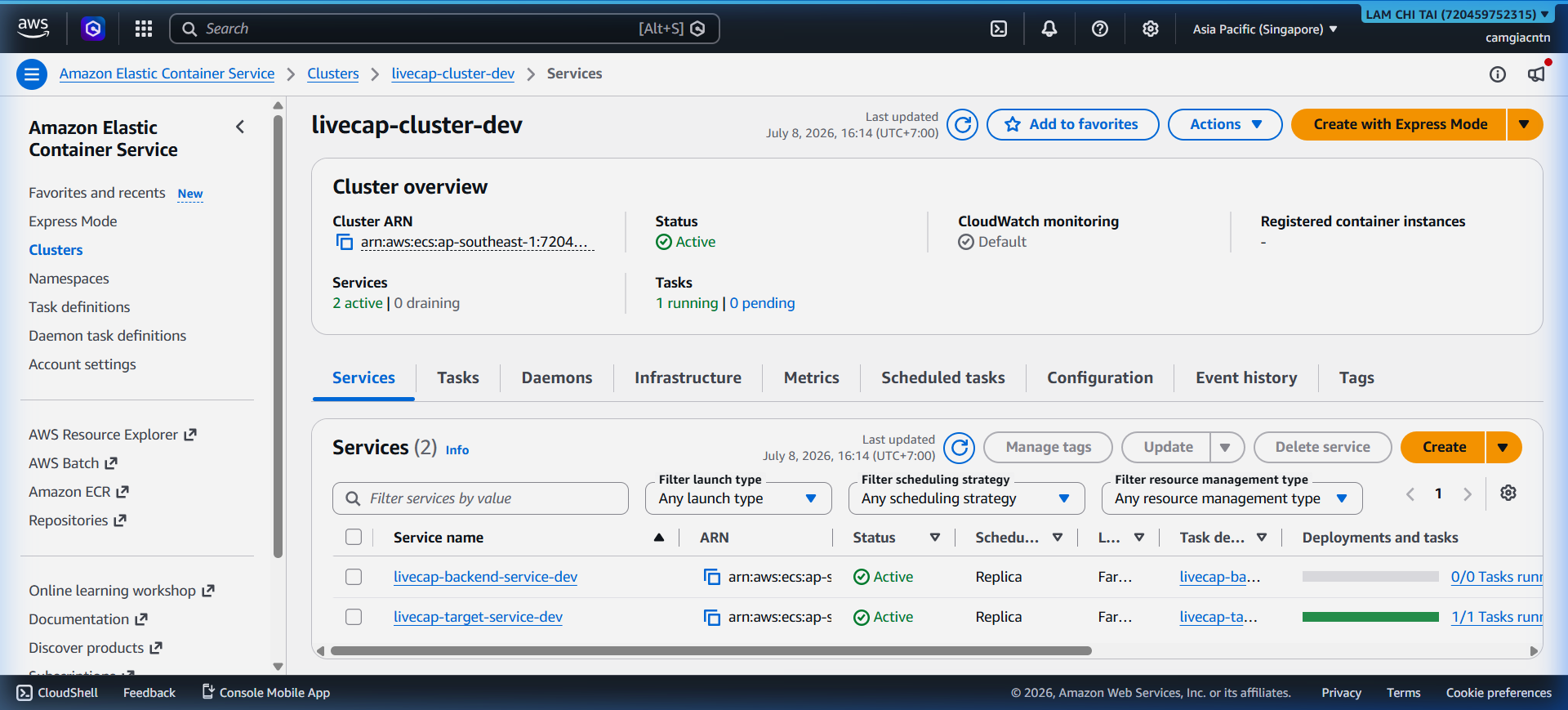Click the orange Create service button
1568x710 pixels.
pos(1444,447)
